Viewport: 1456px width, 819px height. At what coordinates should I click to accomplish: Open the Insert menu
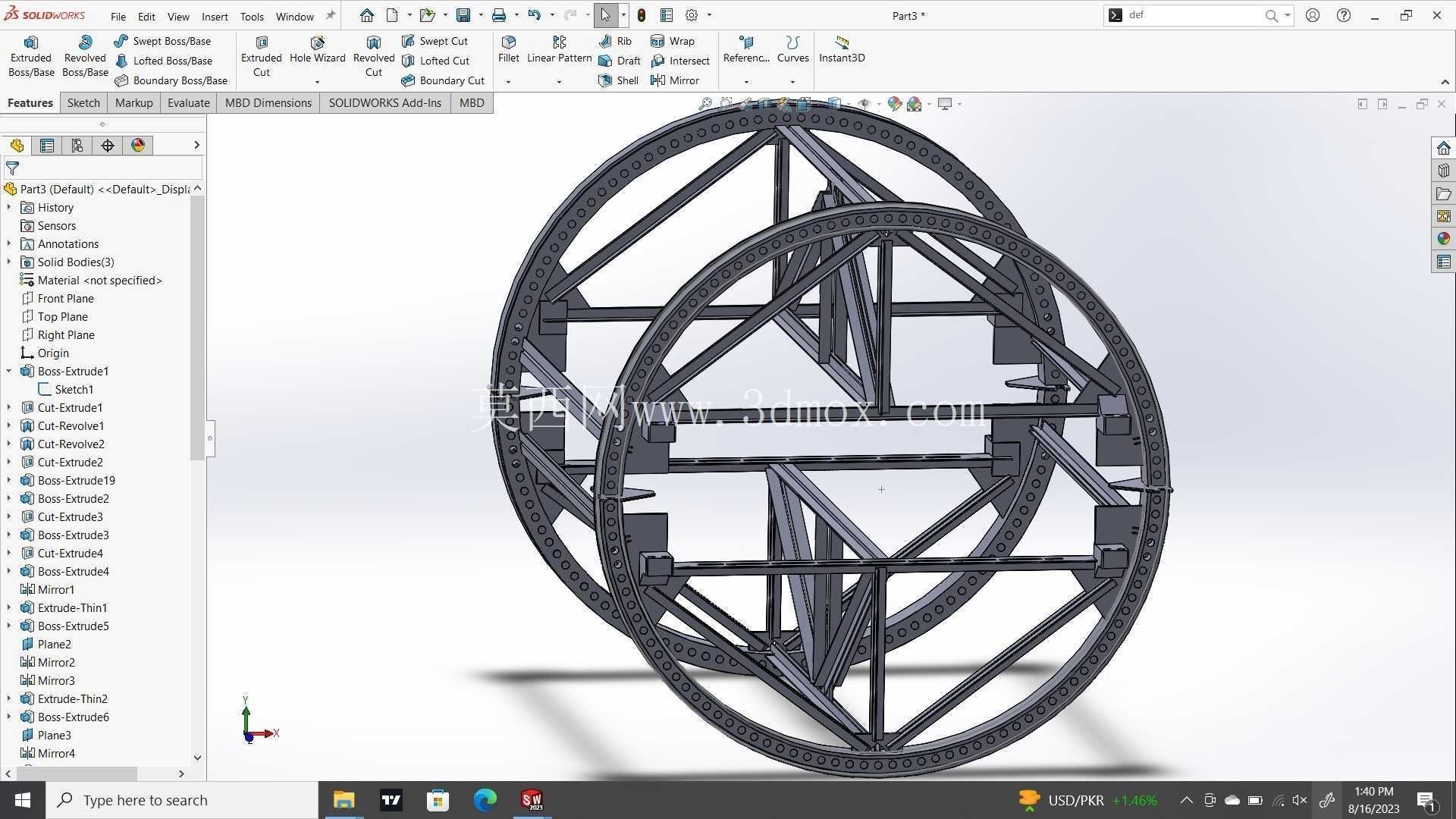215,16
